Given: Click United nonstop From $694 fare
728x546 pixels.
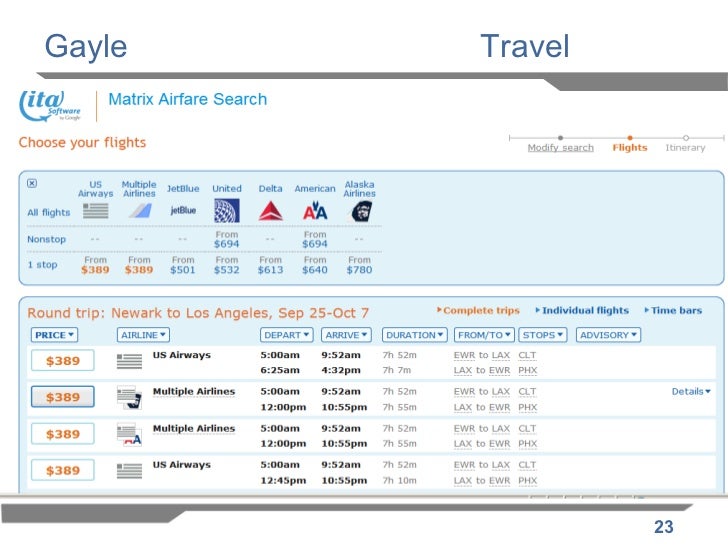Looking at the screenshot, I should coord(227,239).
